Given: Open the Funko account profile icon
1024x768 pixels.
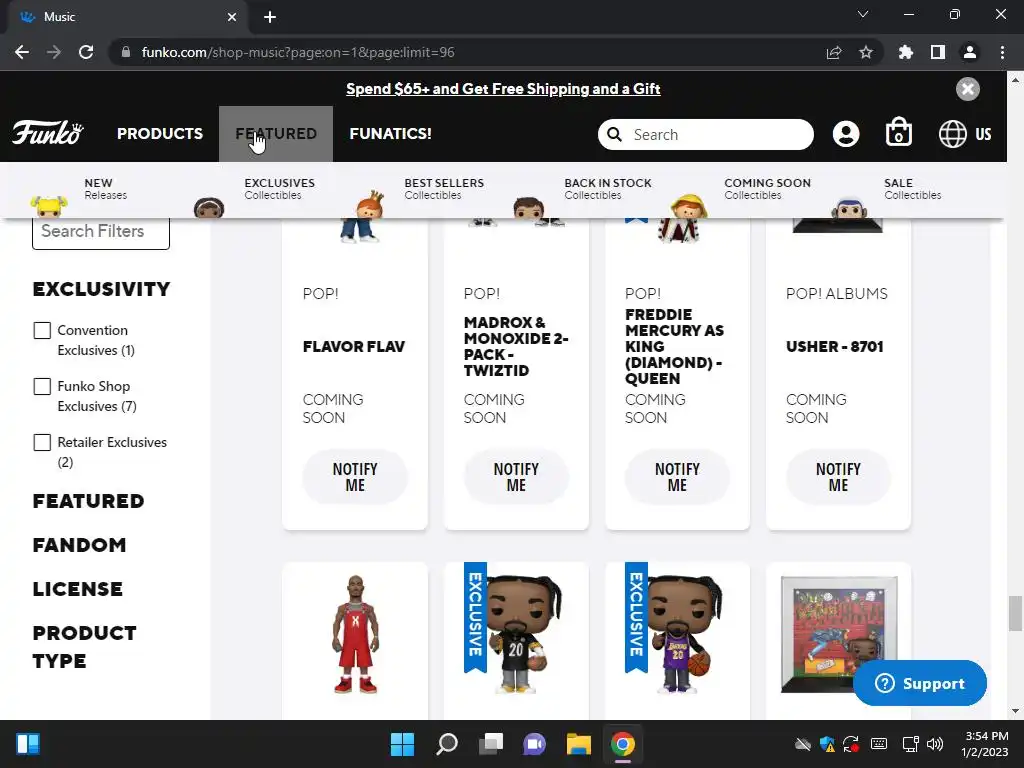Looking at the screenshot, I should click(846, 134).
